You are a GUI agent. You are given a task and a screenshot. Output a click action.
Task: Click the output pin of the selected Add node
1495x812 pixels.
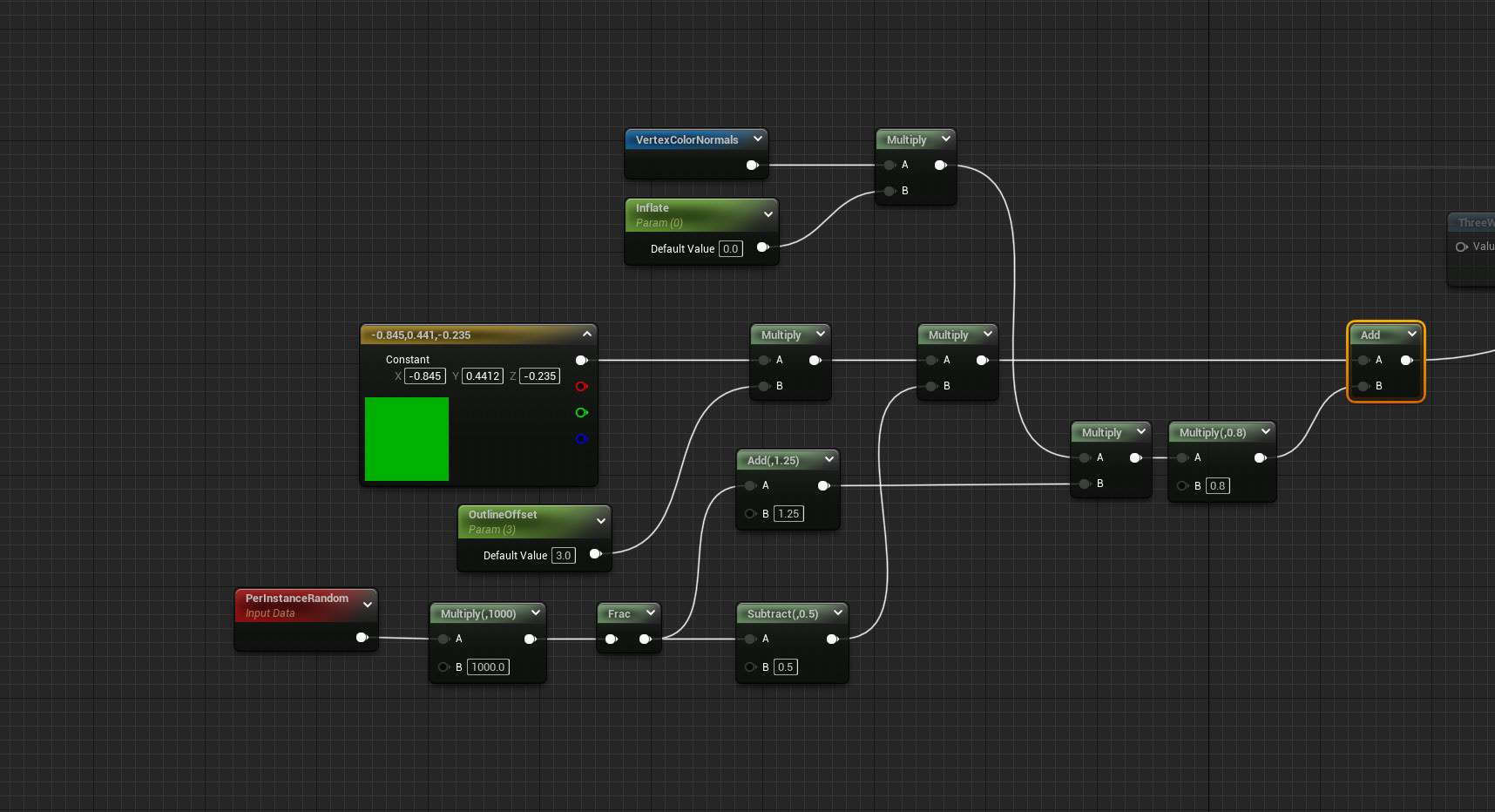tap(1406, 360)
